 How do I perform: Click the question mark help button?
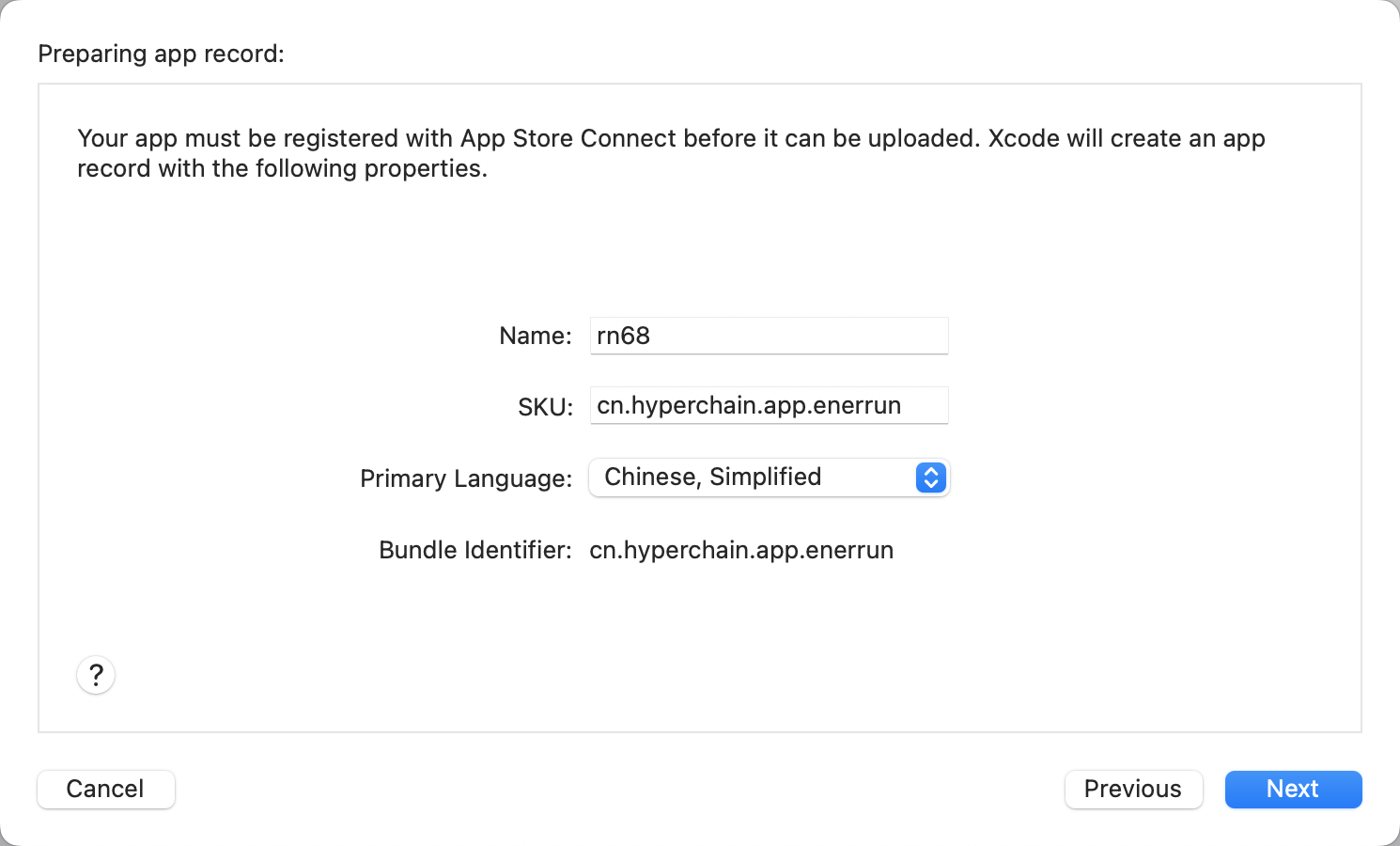[x=96, y=675]
